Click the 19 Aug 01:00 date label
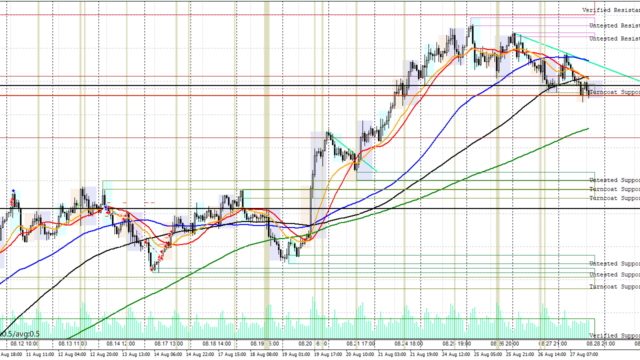This screenshot has width=640, height=360. coord(297,353)
